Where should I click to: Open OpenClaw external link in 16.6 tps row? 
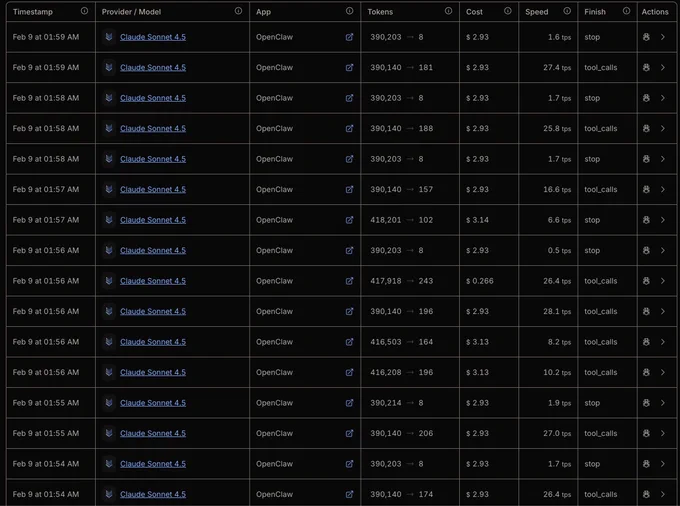coord(349,189)
